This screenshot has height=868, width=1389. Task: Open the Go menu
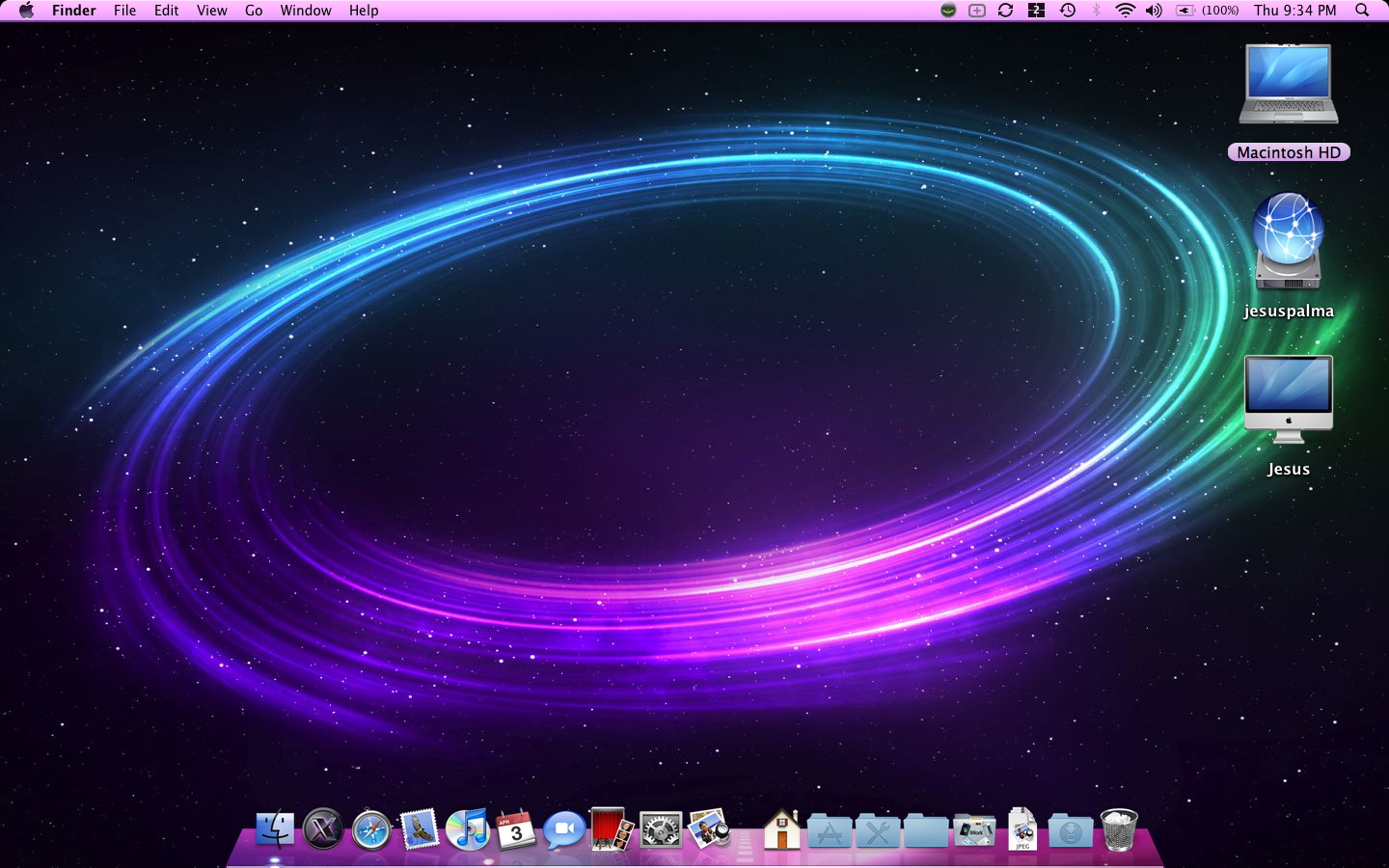(254, 11)
